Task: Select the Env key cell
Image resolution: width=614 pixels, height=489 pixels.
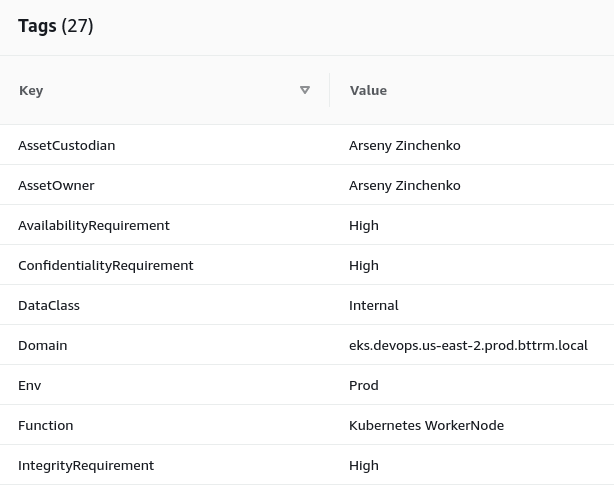Action: [x=29, y=386]
